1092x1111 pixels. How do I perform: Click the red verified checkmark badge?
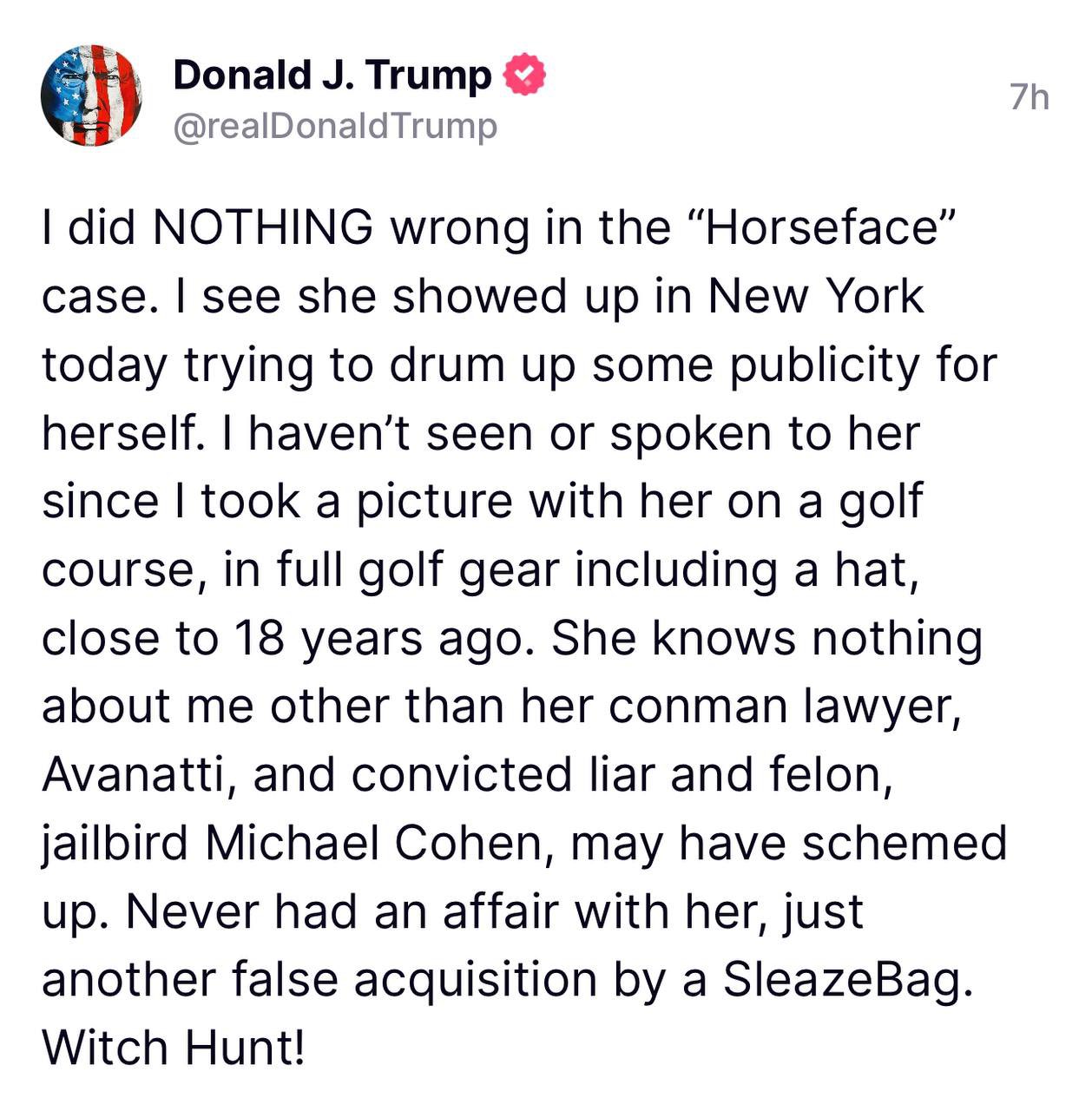point(525,76)
